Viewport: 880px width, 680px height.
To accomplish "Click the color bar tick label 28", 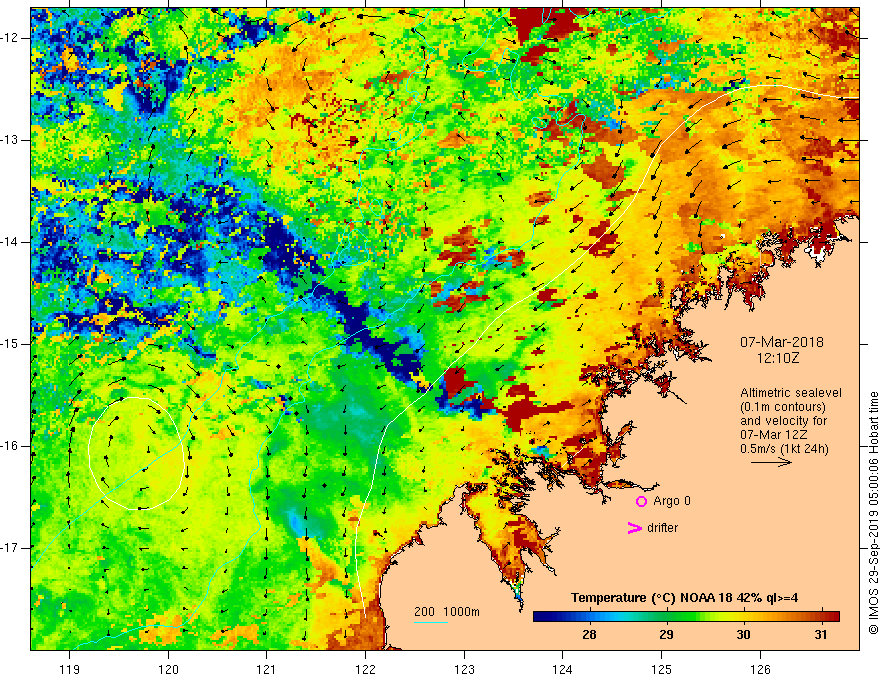I will (x=589, y=635).
